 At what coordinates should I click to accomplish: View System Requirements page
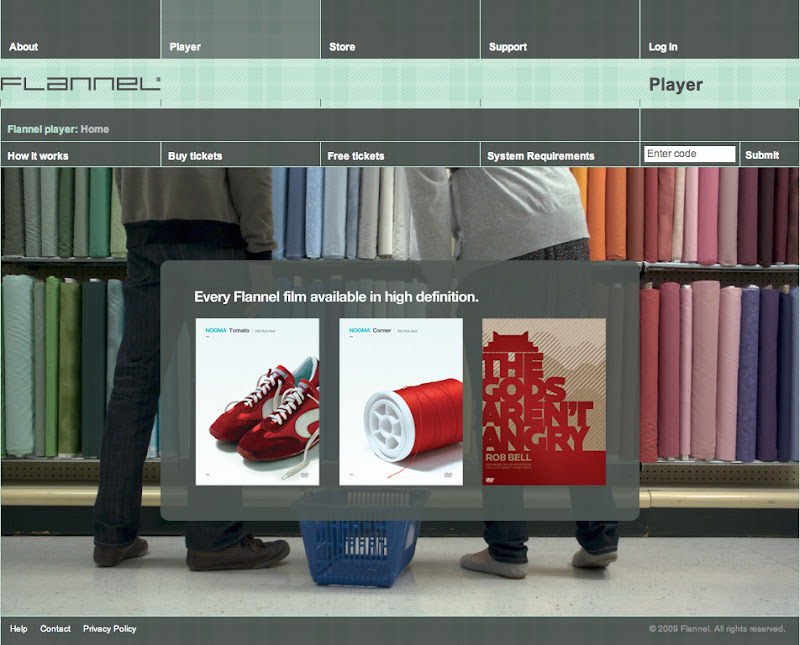click(x=540, y=156)
